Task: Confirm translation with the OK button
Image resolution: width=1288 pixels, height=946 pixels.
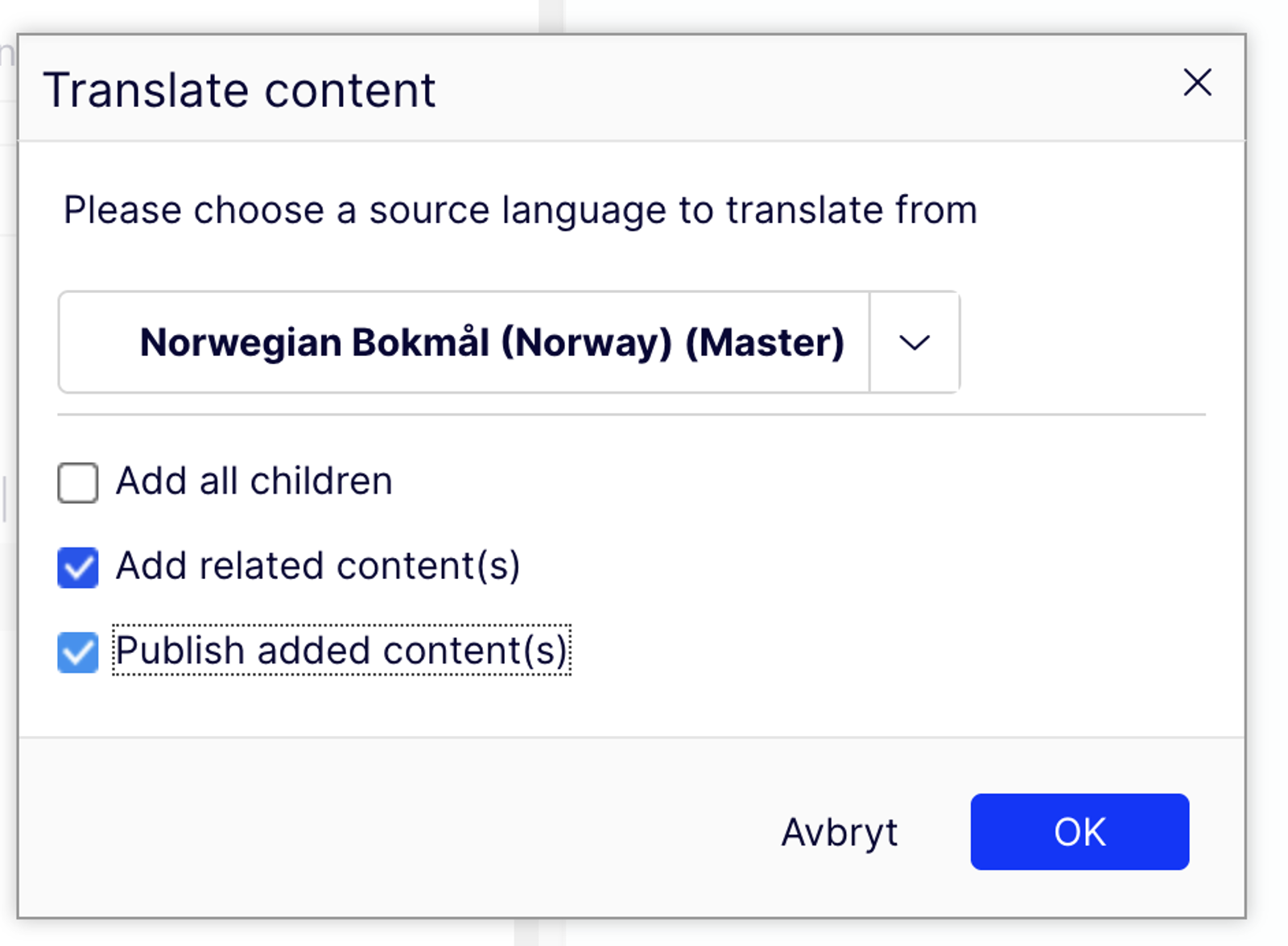Action: (1079, 832)
